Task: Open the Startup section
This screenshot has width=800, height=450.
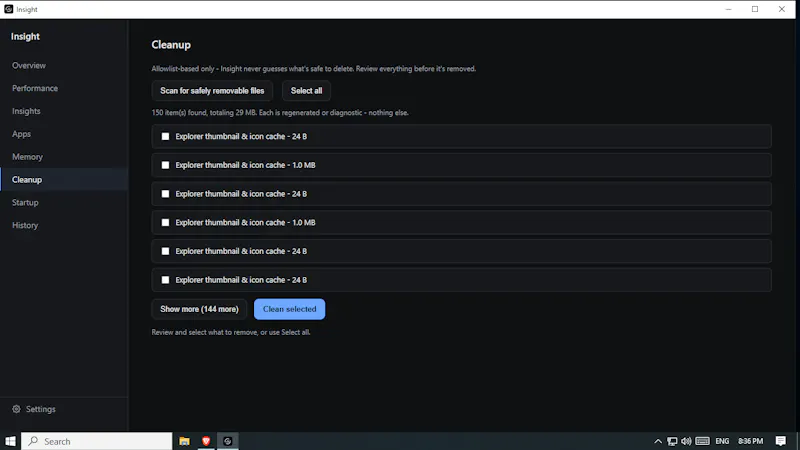Action: coord(25,203)
